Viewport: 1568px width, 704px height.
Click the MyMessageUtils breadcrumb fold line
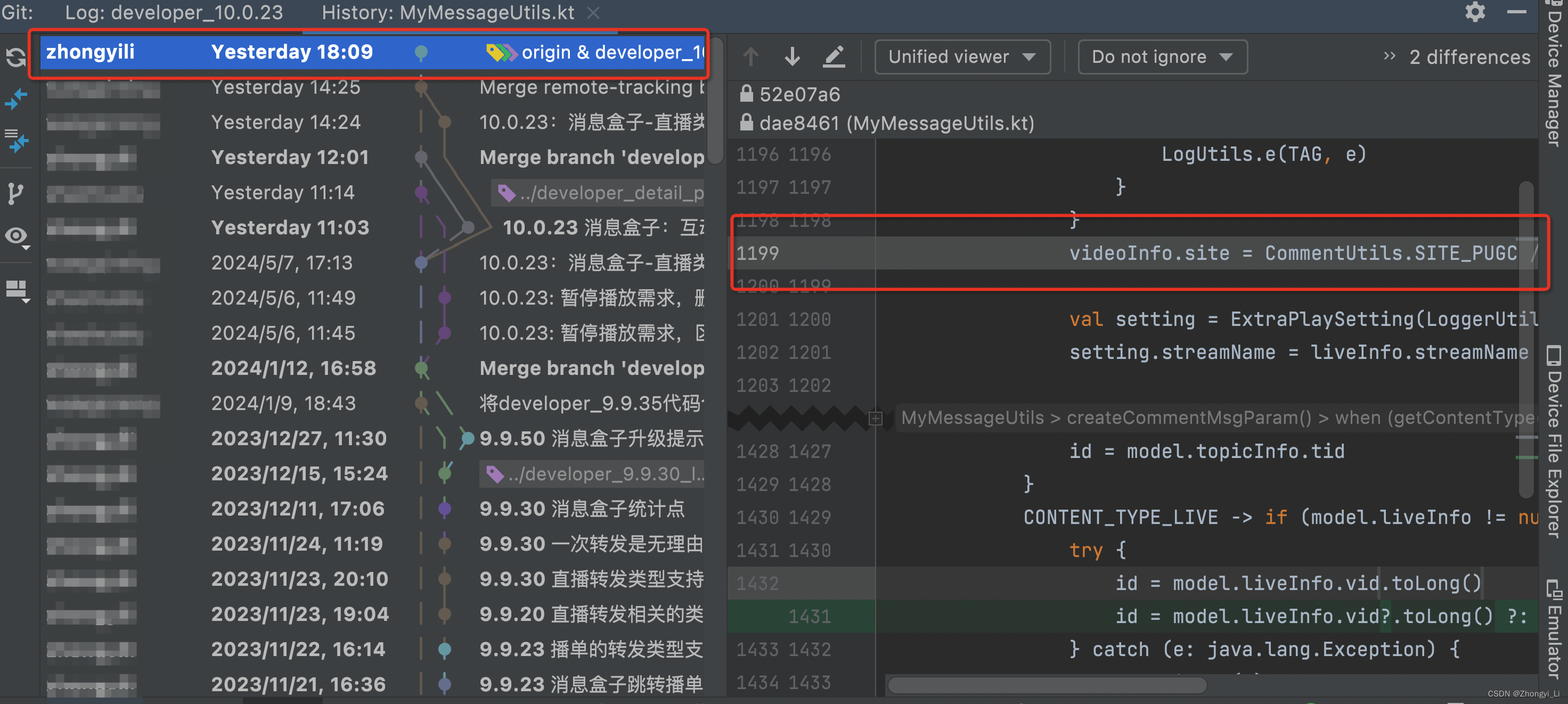point(1218,418)
